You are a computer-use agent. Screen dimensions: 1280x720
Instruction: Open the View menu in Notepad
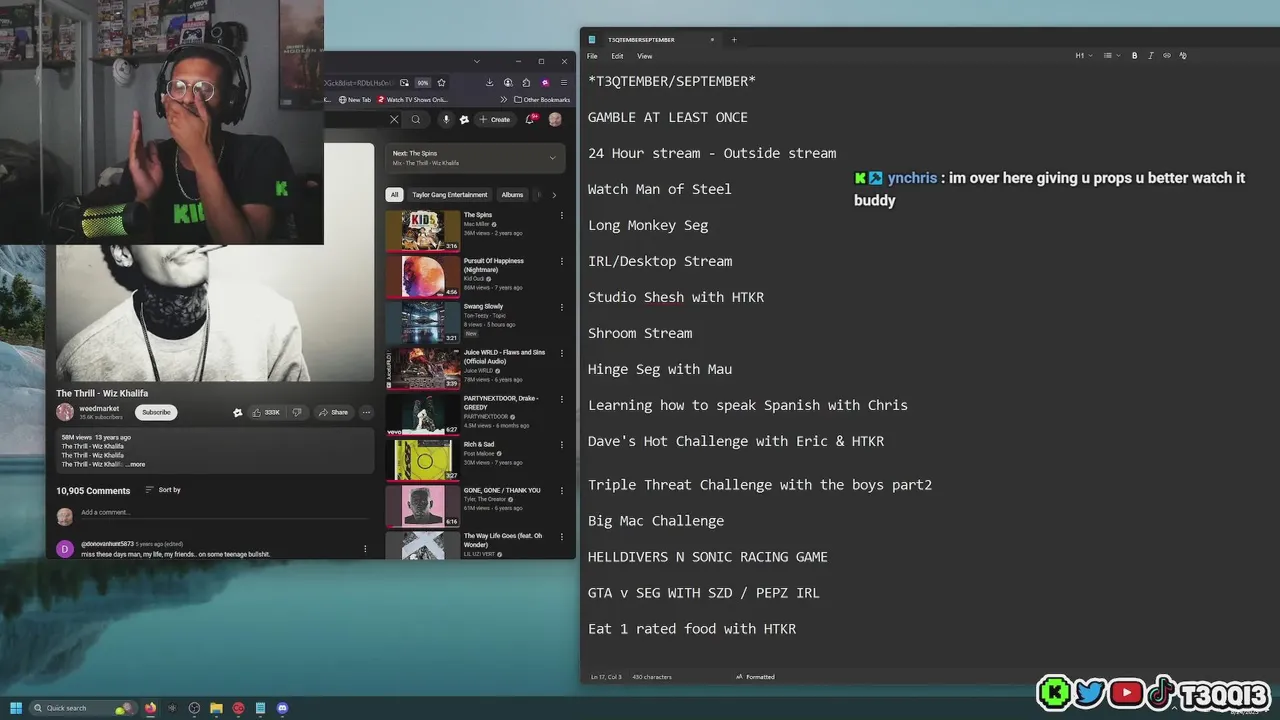[x=645, y=56]
